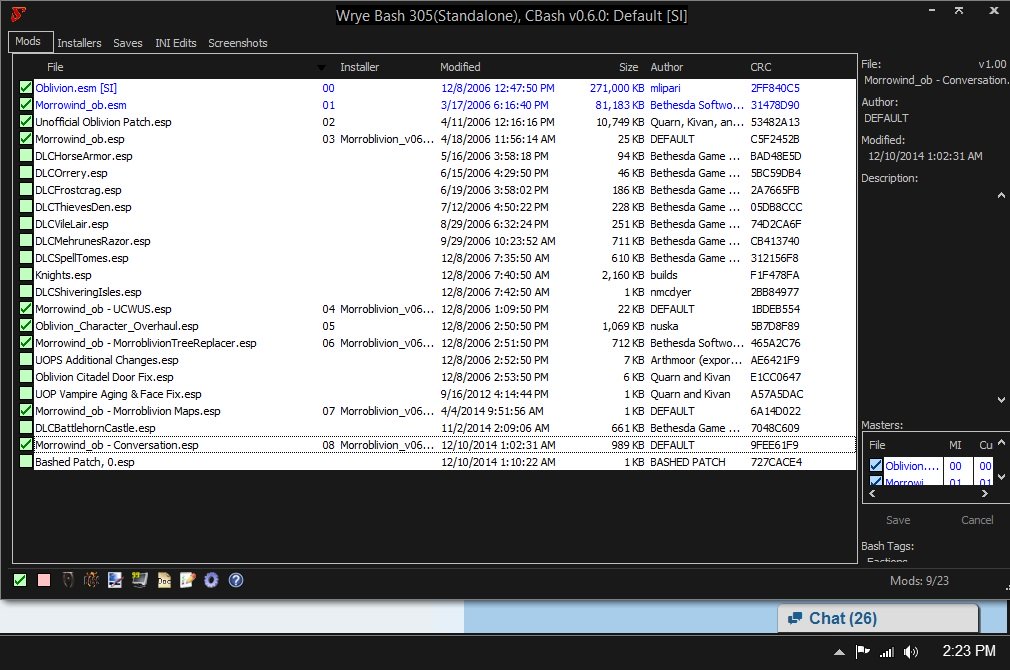The width and height of the screenshot is (1010, 670).
Task: Enable DLCOrrery.esp checkbox
Action: (26, 173)
